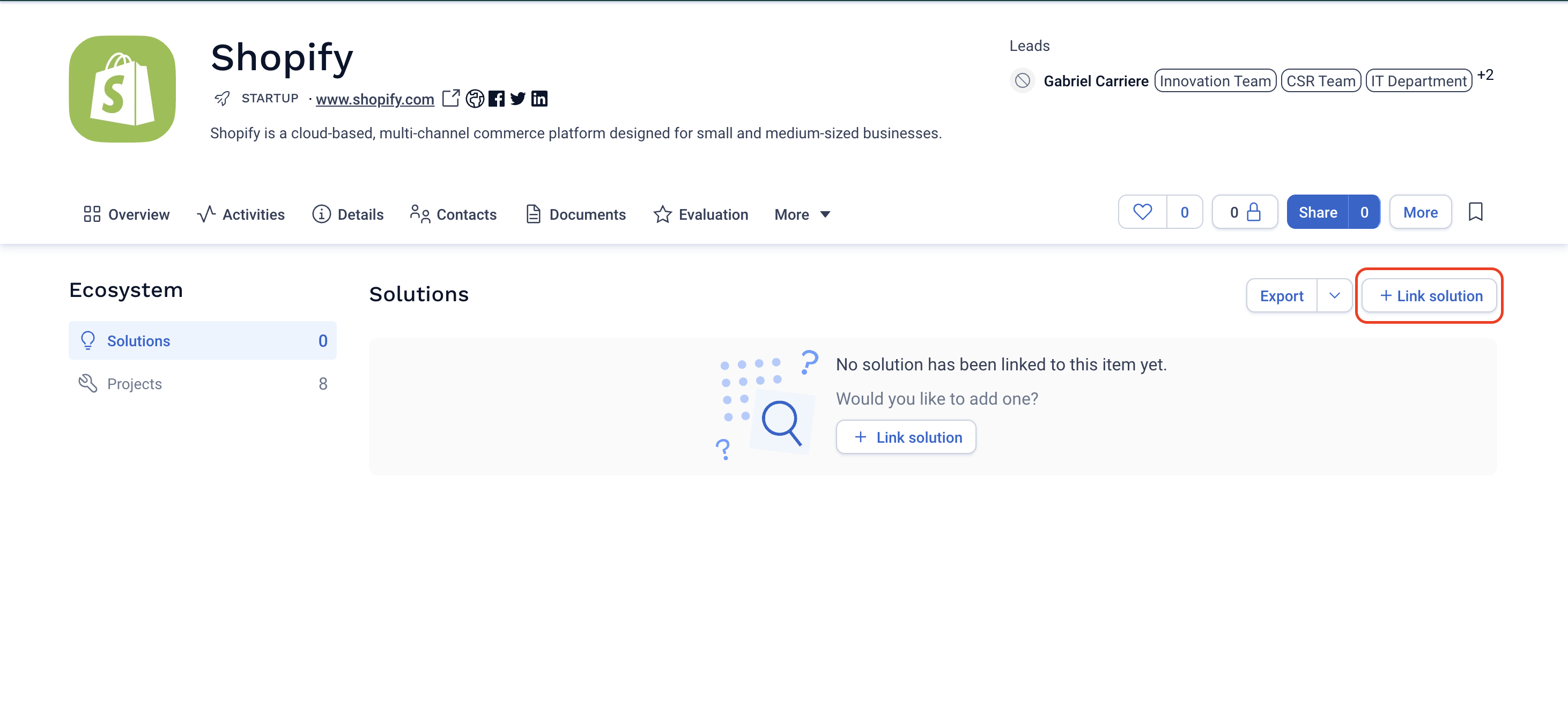Go to the Details tab
The image size is (1568, 715).
pyautogui.click(x=347, y=214)
